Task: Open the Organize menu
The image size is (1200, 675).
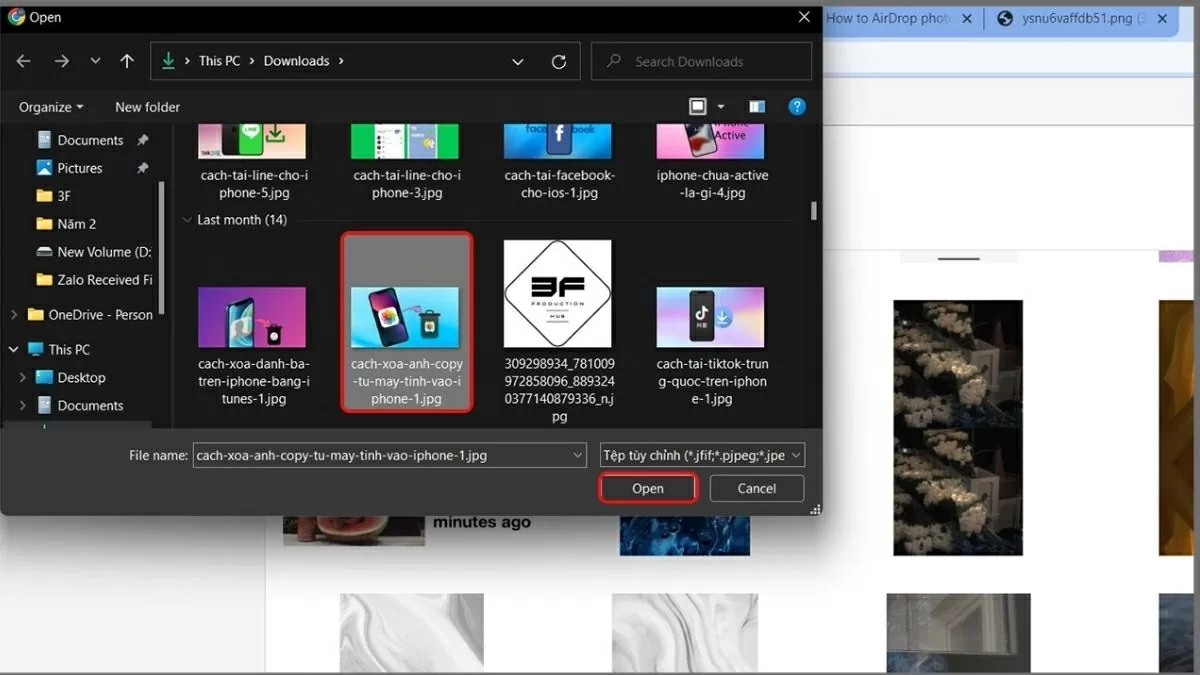Action: 48,106
